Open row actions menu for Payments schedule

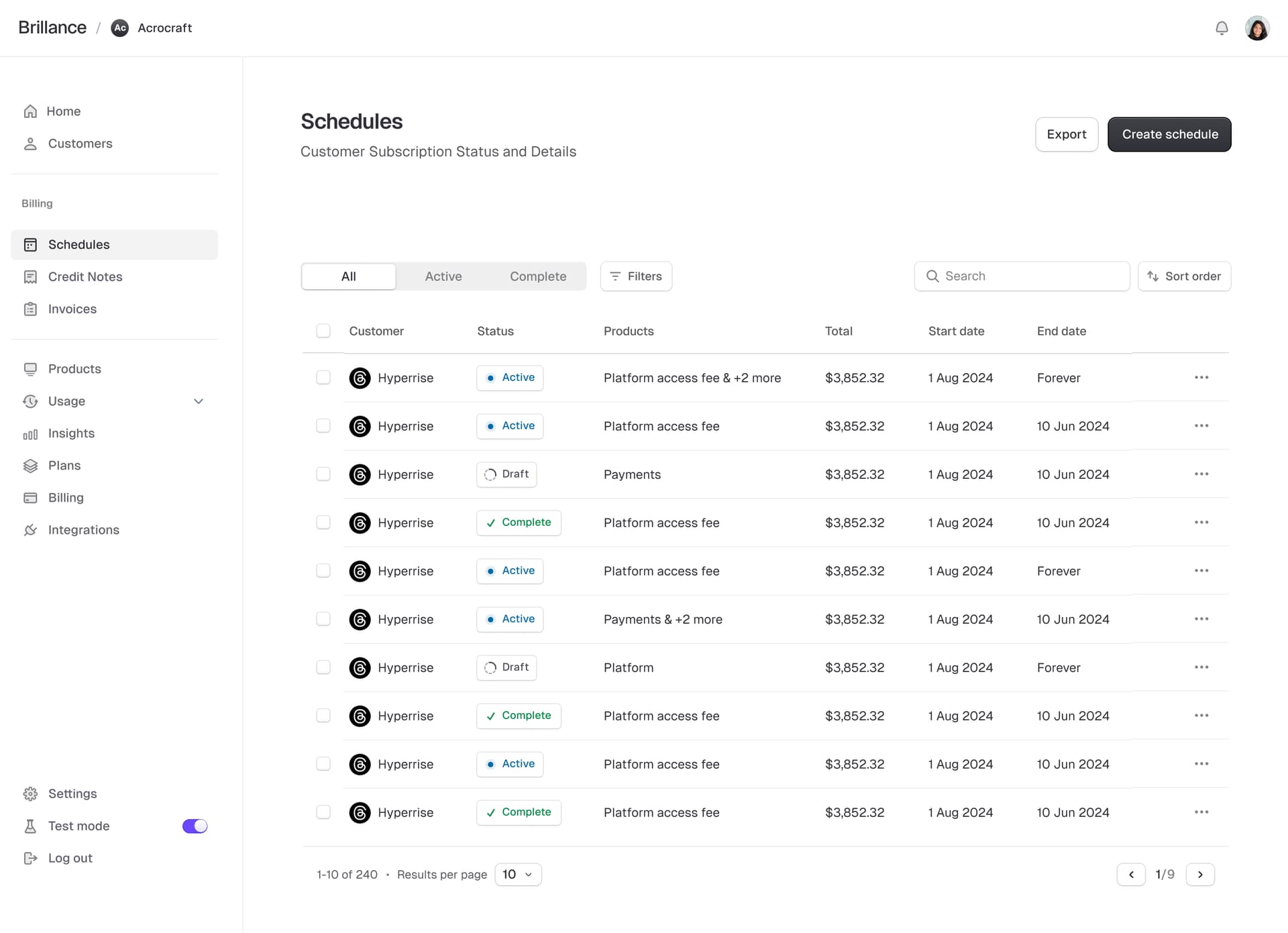coord(1201,474)
